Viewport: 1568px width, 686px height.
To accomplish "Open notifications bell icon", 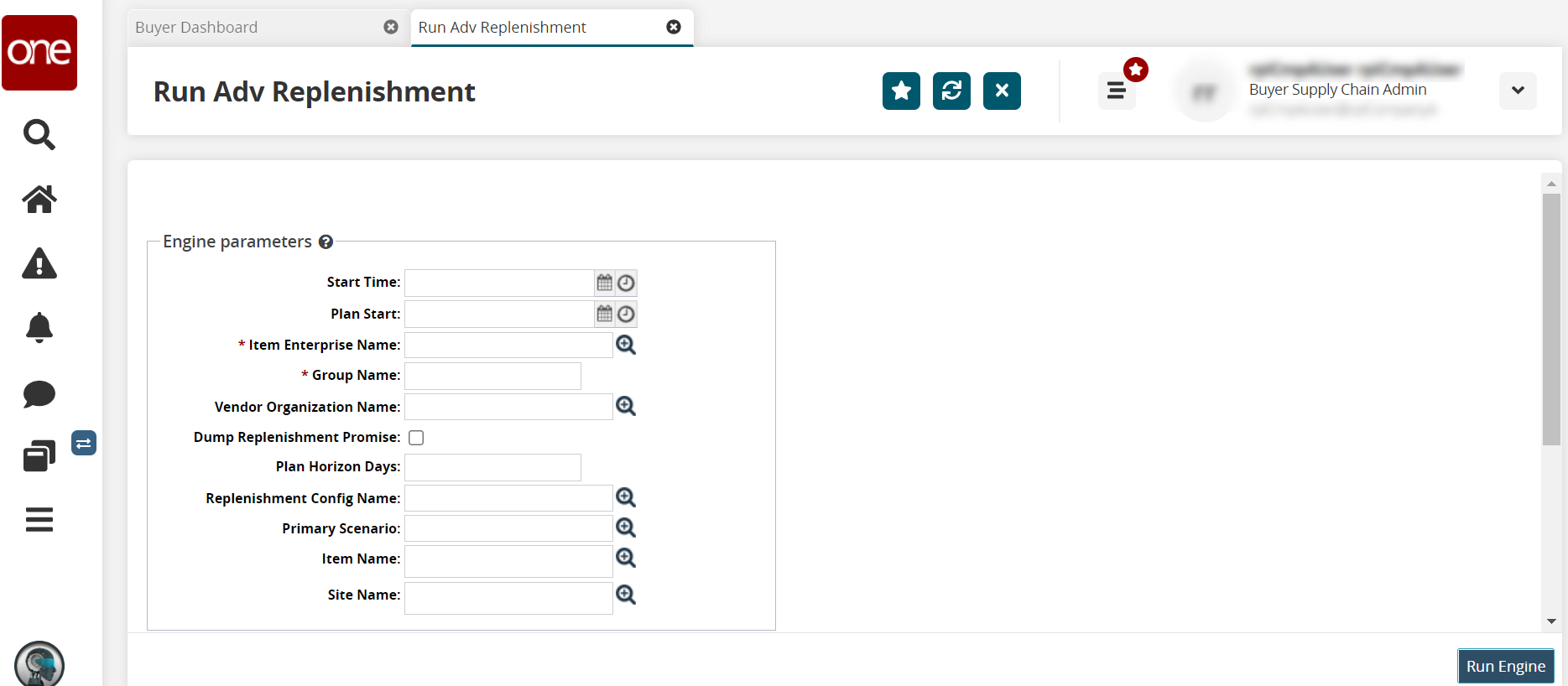I will 39,327.
